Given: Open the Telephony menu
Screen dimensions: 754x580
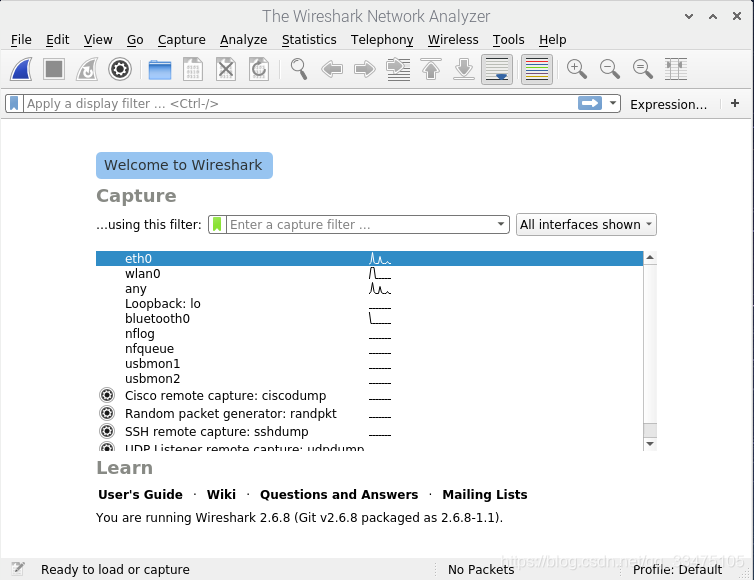Looking at the screenshot, I should (x=382, y=39).
